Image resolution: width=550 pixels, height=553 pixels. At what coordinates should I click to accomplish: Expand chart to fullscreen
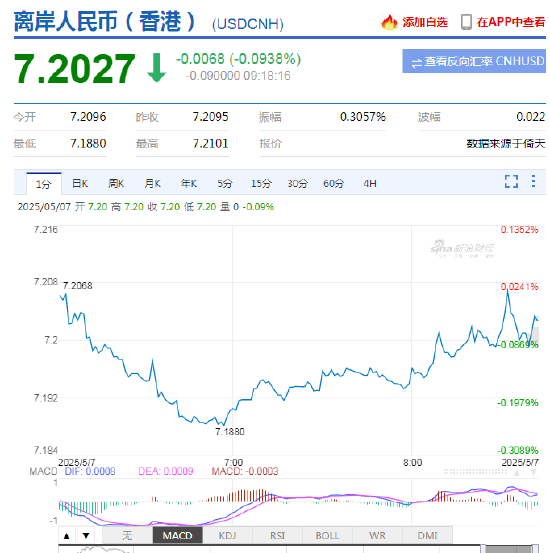pyautogui.click(x=511, y=182)
